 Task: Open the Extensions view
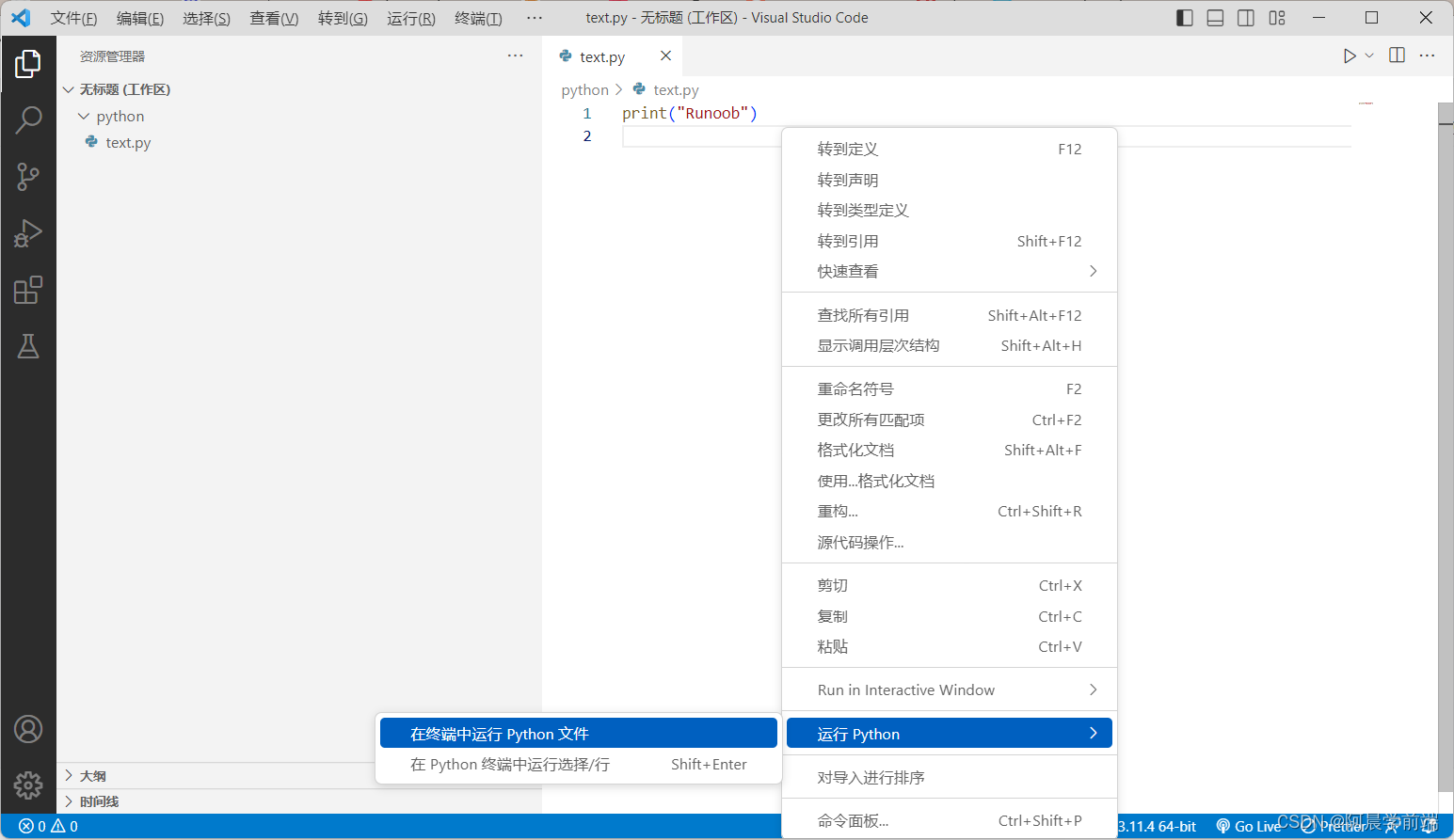point(28,290)
